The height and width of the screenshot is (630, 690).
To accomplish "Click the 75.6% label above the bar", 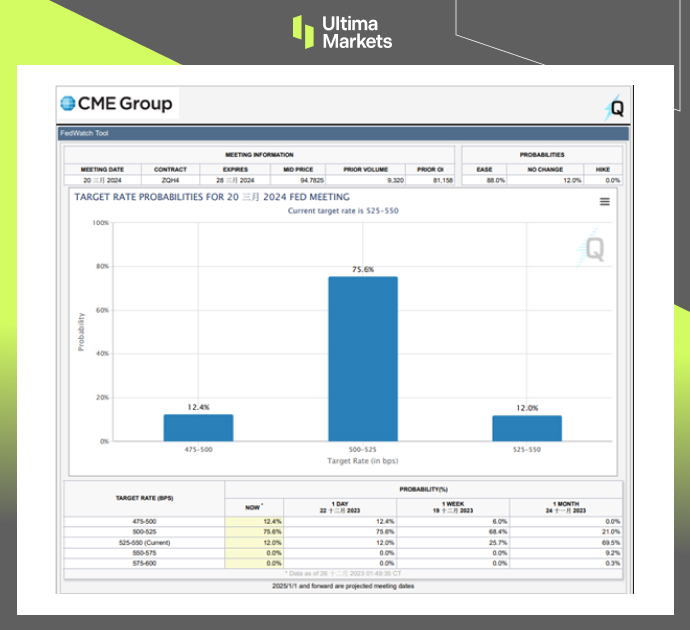I will coord(363,268).
